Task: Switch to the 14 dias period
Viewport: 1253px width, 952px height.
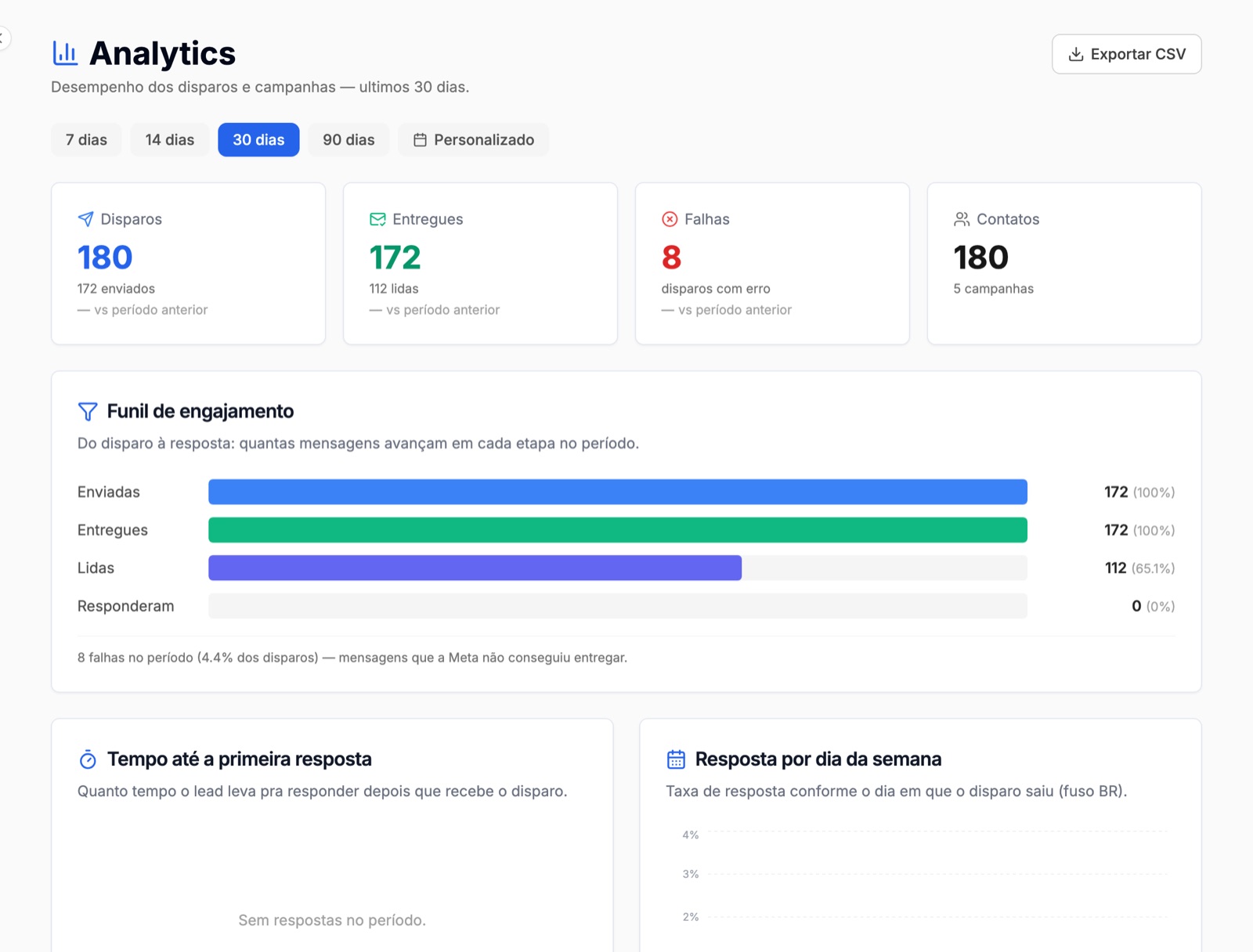Action: pyautogui.click(x=169, y=140)
